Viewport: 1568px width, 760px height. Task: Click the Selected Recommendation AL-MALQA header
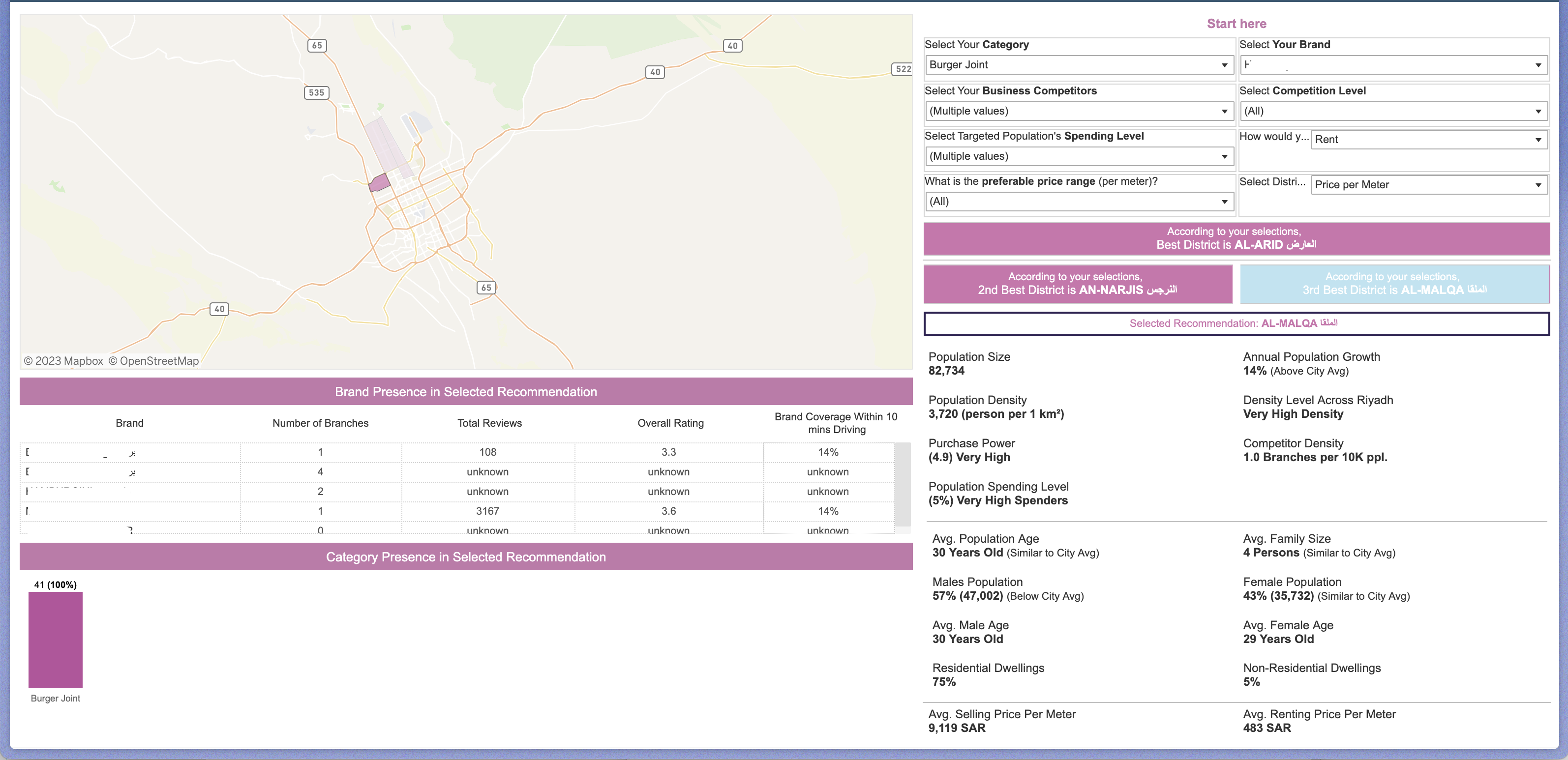click(x=1236, y=323)
